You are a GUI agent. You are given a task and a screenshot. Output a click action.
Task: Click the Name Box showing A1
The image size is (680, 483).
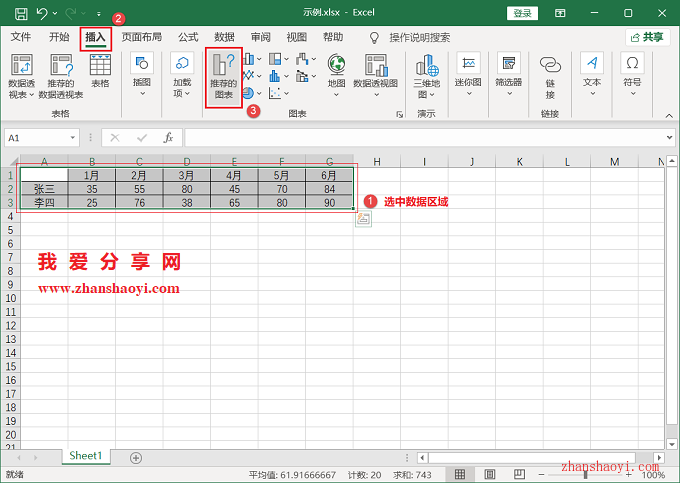(x=36, y=138)
